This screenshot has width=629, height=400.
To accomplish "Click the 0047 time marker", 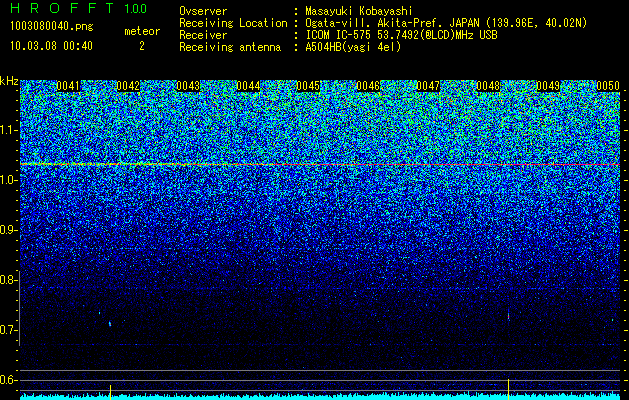I will tap(428, 86).
